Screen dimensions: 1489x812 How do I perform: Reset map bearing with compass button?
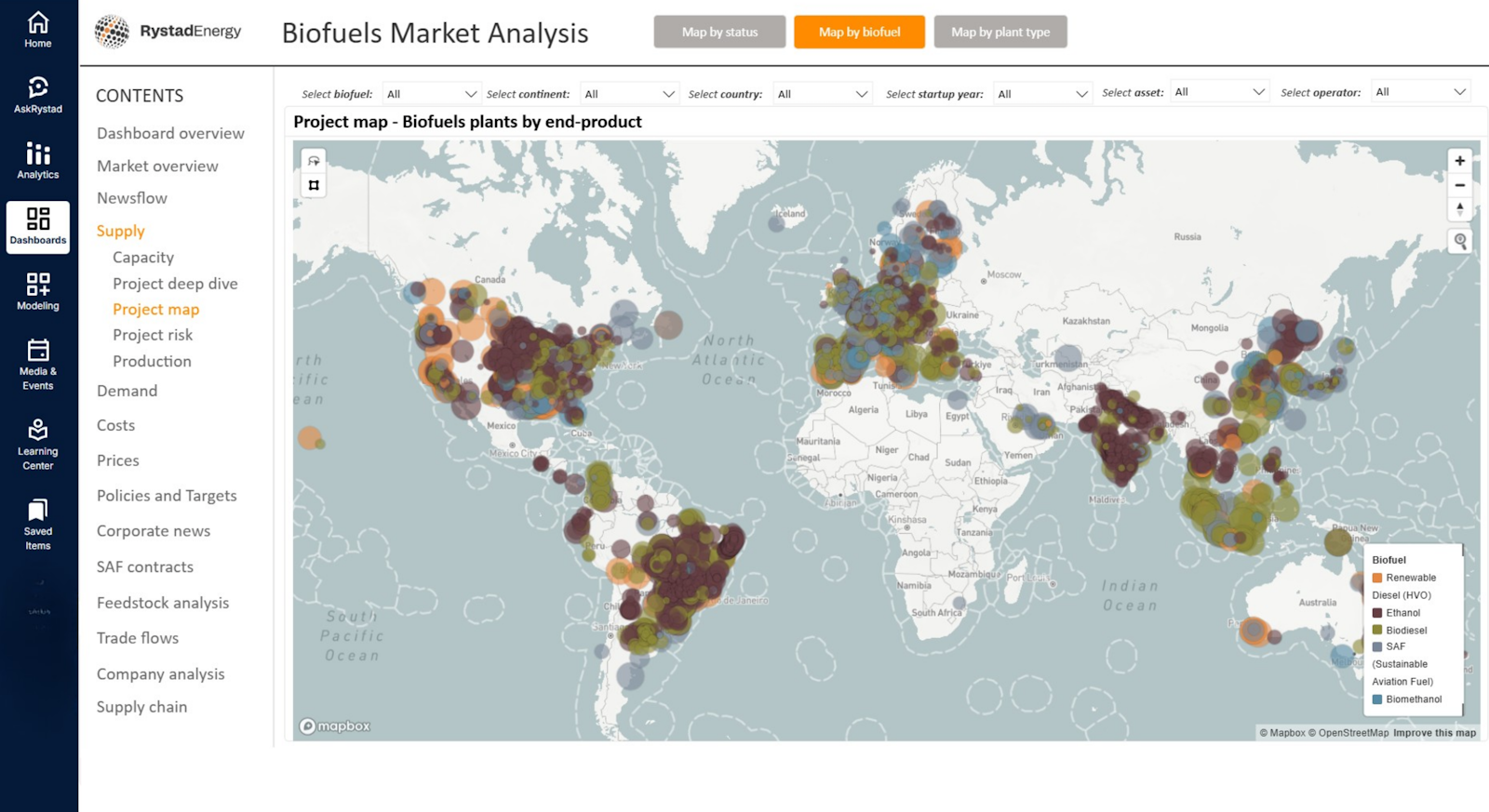coord(1459,209)
